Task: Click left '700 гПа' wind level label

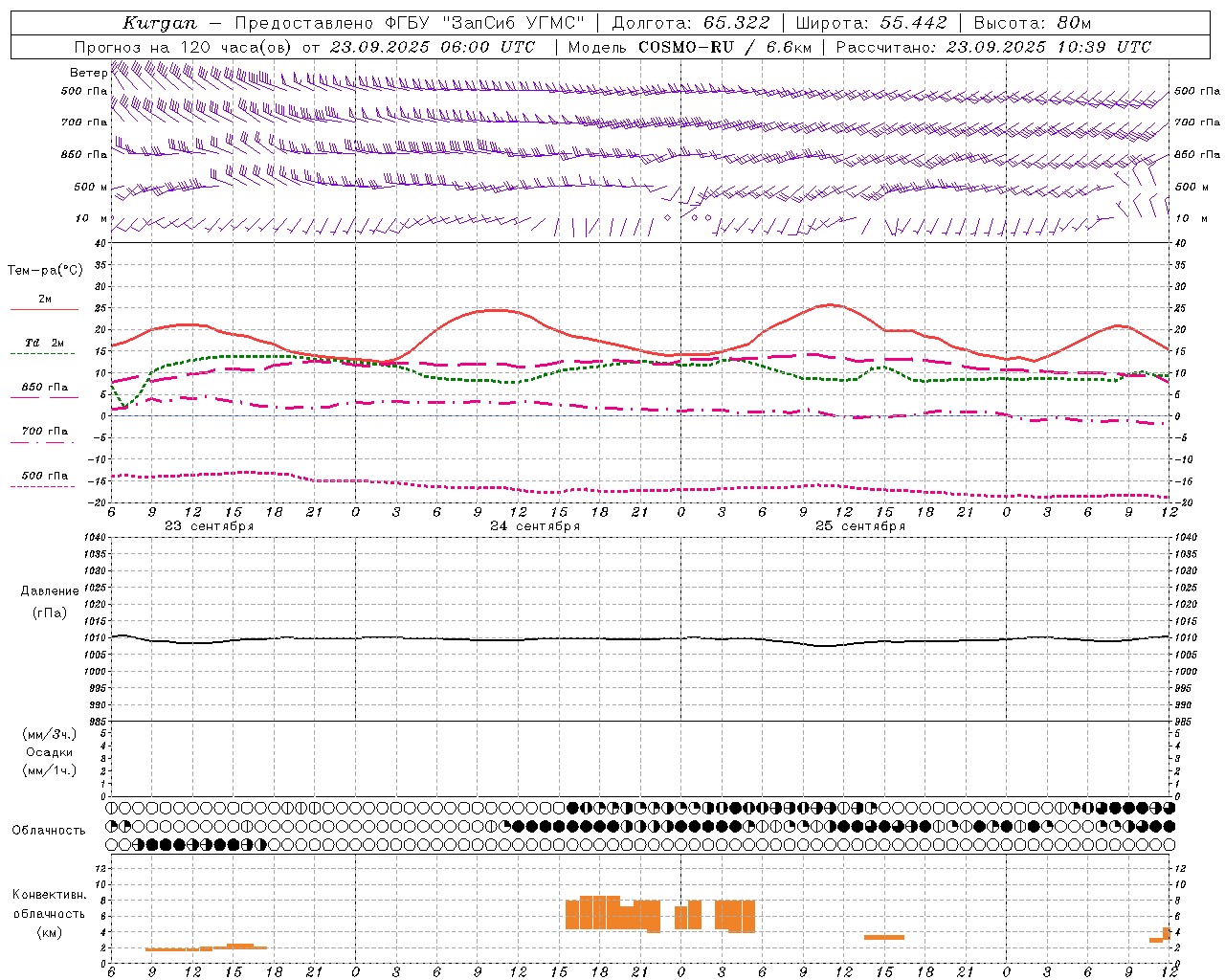Action: coord(84,122)
